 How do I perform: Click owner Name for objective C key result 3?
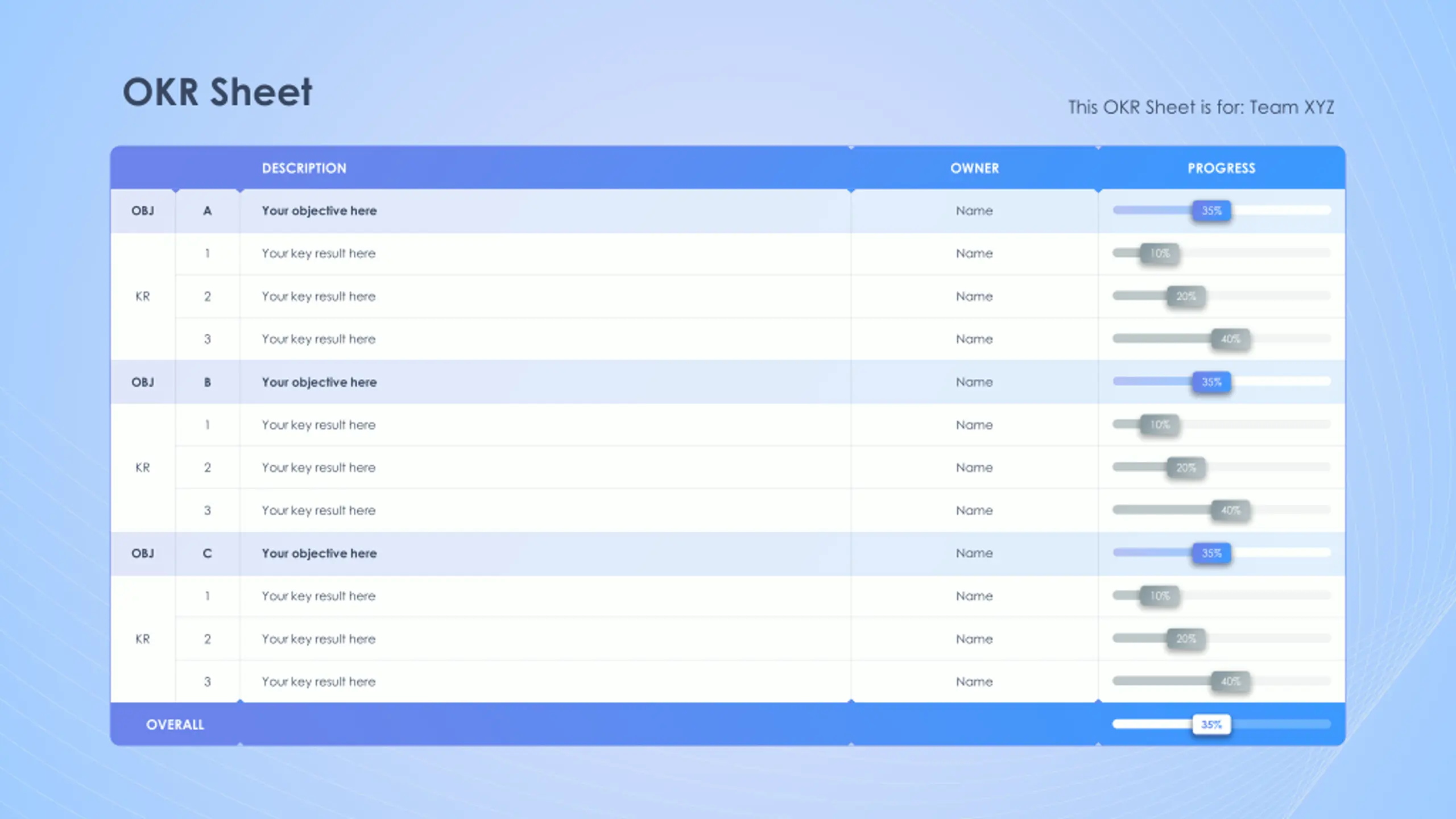pos(974,681)
